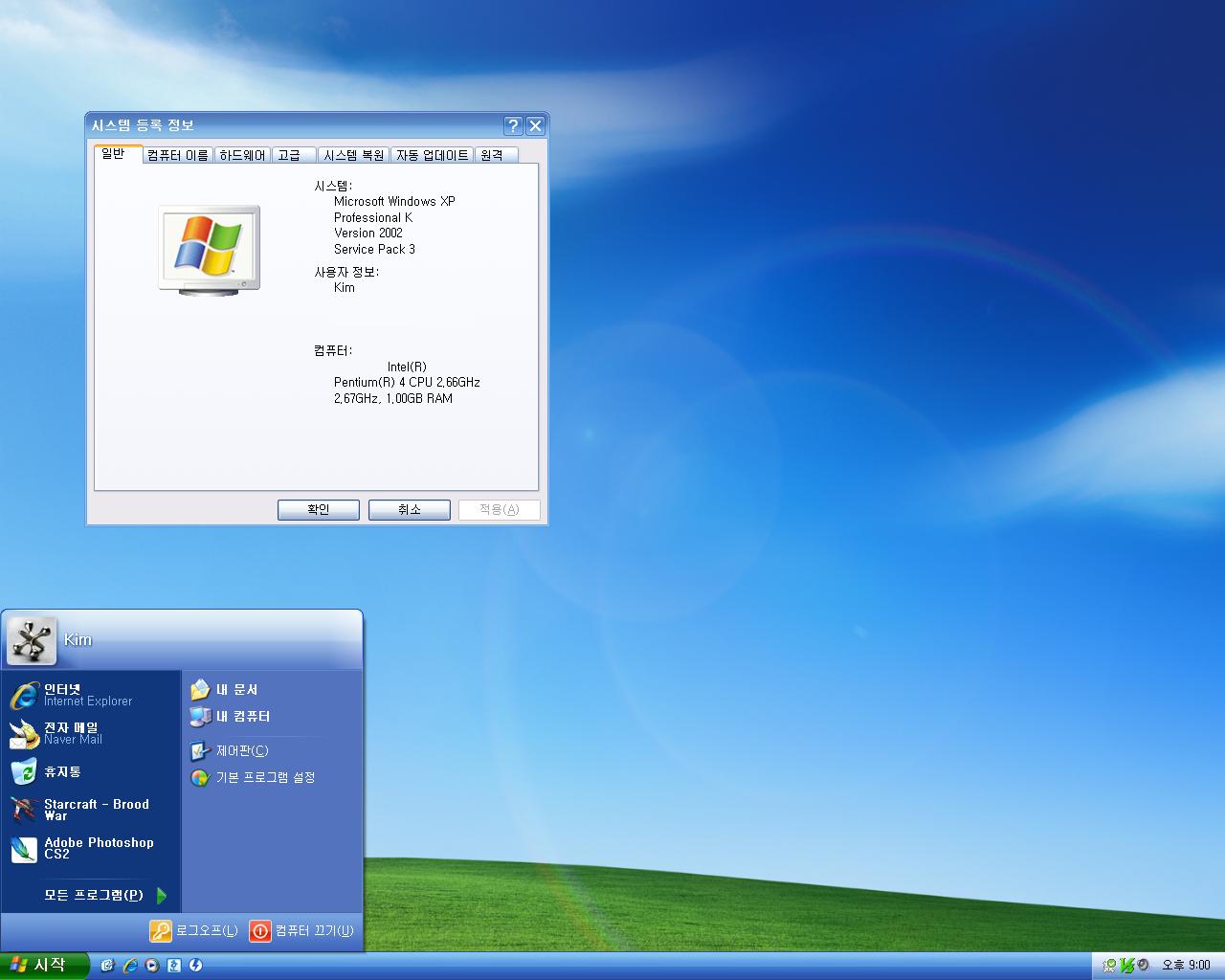The height and width of the screenshot is (980, 1225).
Task: Click the 'Professional K' text
Action: [x=373, y=217]
